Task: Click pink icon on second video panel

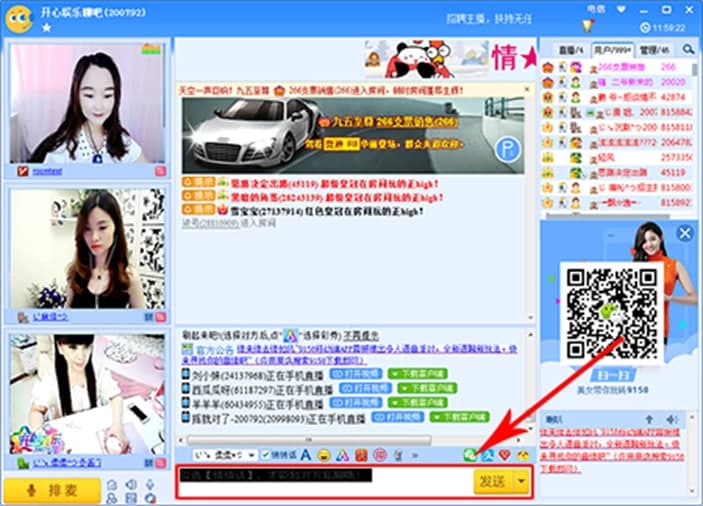Action: [161, 317]
